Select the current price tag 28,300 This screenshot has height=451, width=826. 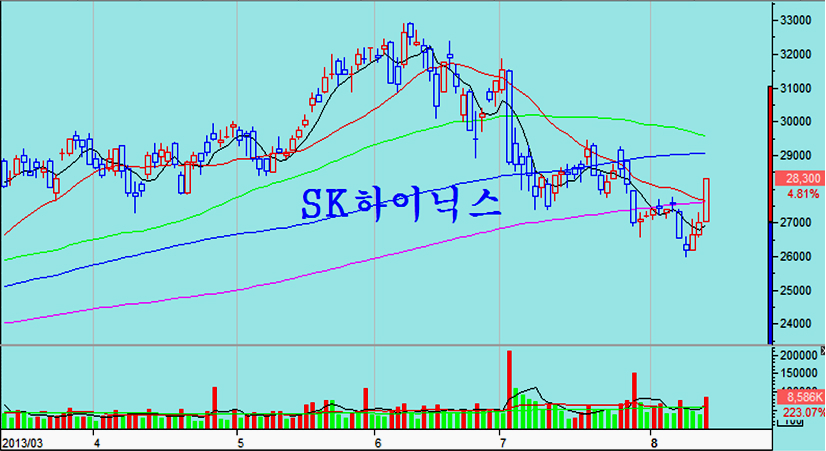click(798, 179)
